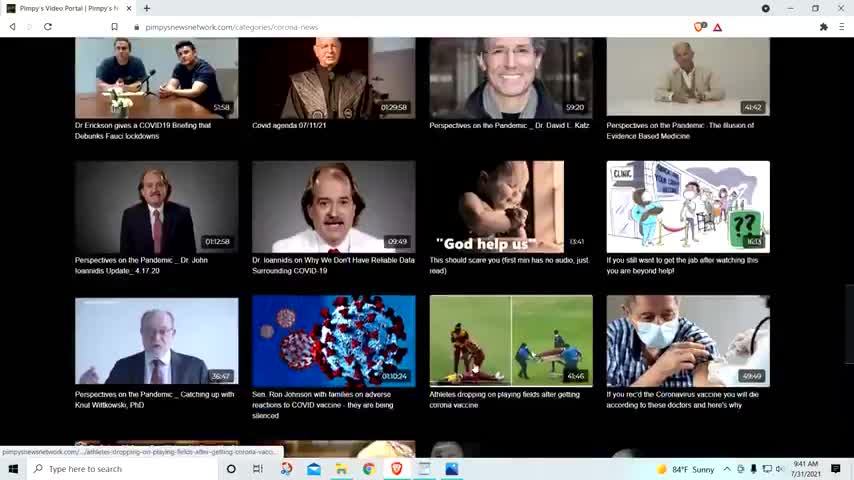Open a new browser tab

(147, 8)
